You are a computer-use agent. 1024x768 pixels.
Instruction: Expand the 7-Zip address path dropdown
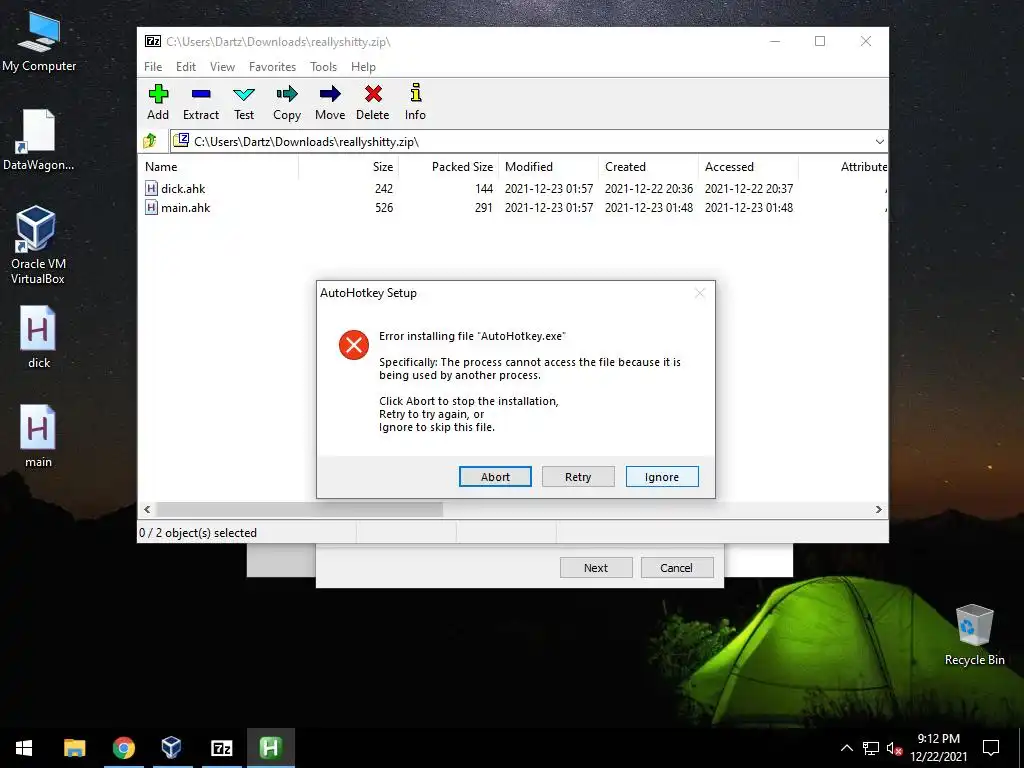[x=879, y=142]
